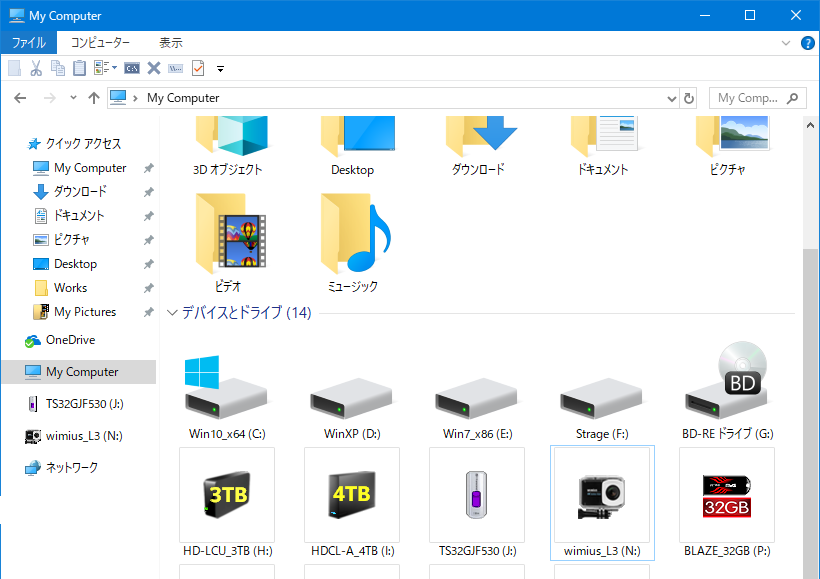Open ダウンロード in the navigation pane
The width and height of the screenshot is (820, 579).
tap(80, 191)
